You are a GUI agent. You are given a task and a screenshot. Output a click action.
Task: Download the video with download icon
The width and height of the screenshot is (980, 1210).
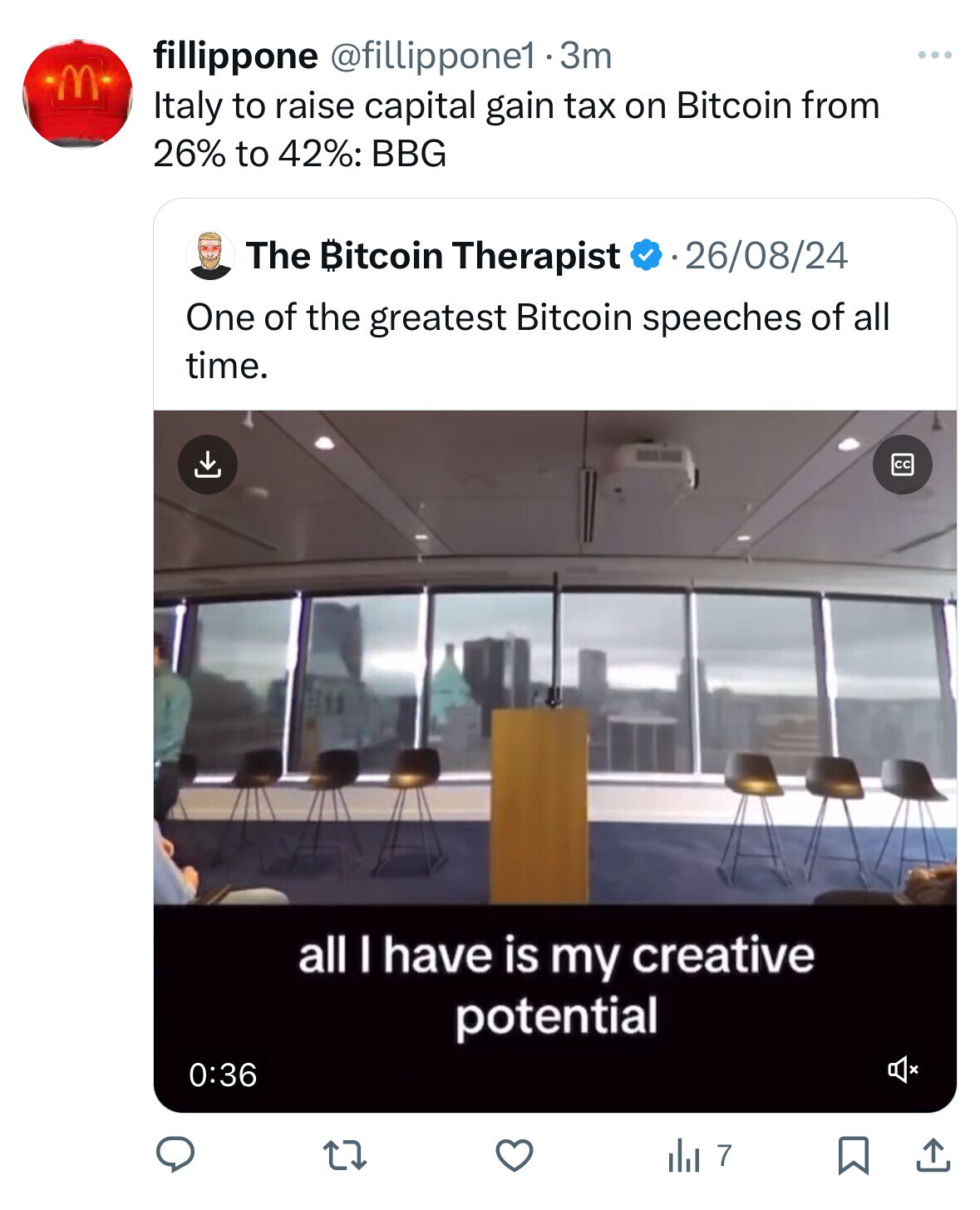click(208, 465)
